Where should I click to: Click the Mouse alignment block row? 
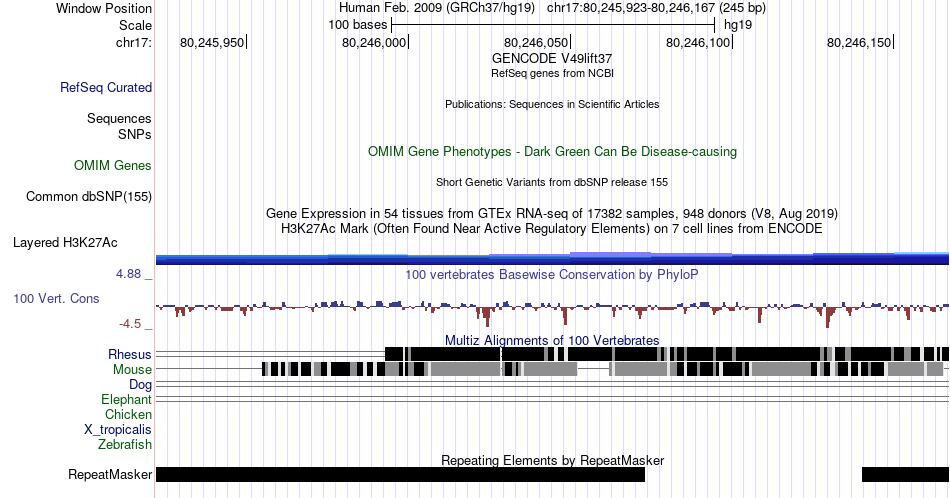point(603,369)
